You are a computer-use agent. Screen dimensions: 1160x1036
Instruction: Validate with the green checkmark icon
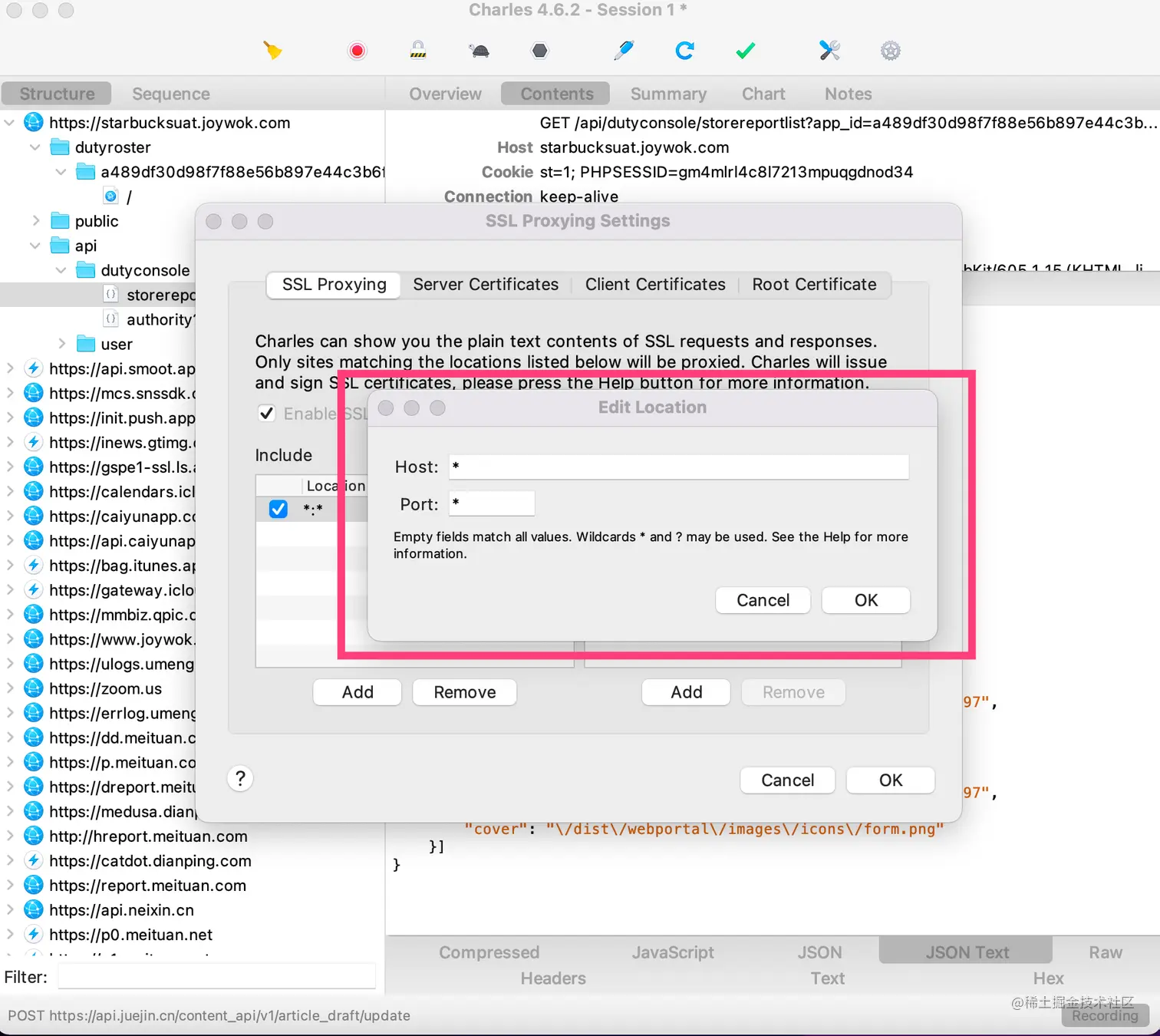746,51
